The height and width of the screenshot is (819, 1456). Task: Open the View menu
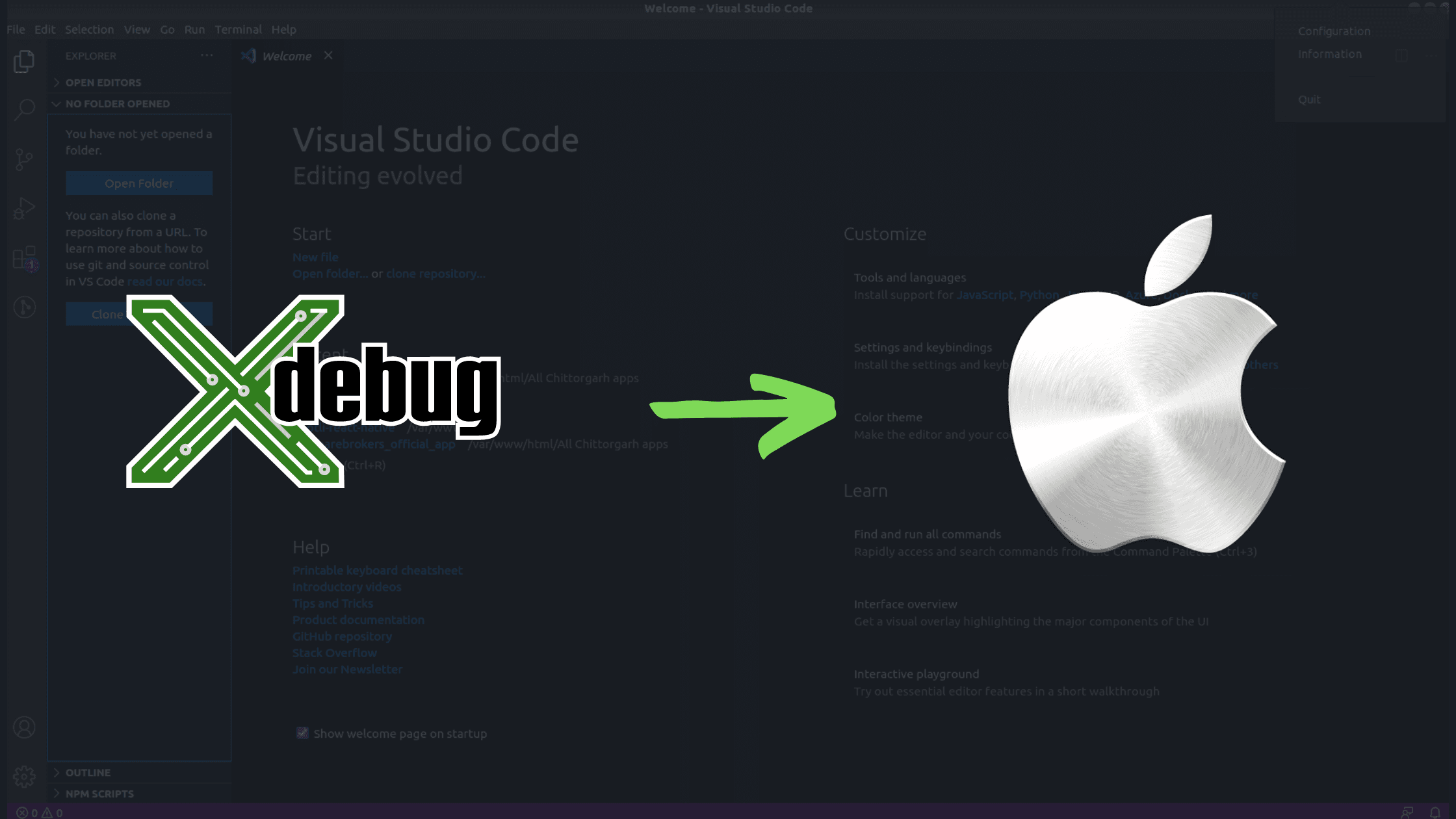pos(136,29)
